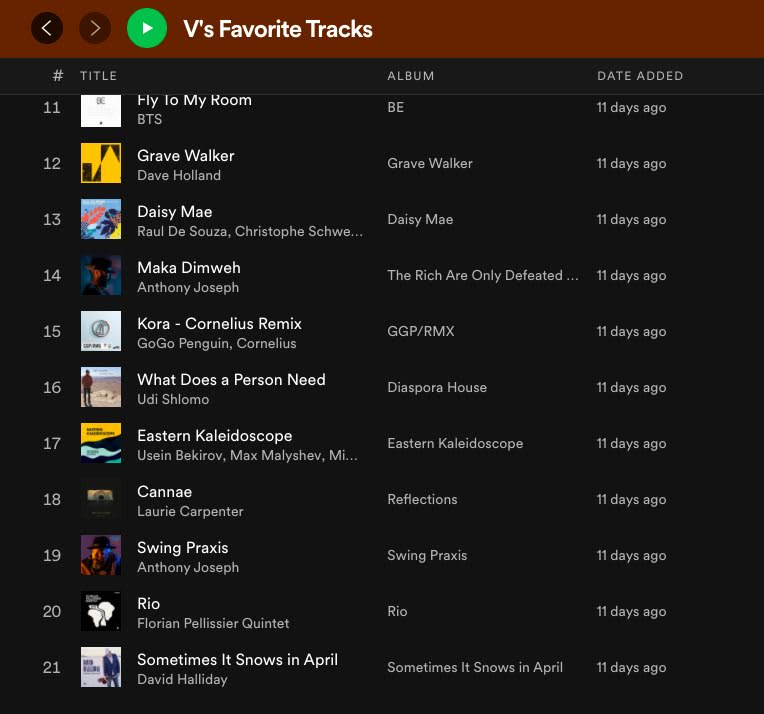Open artist link David Halliday
The height and width of the screenshot is (714, 764).
coord(182,680)
